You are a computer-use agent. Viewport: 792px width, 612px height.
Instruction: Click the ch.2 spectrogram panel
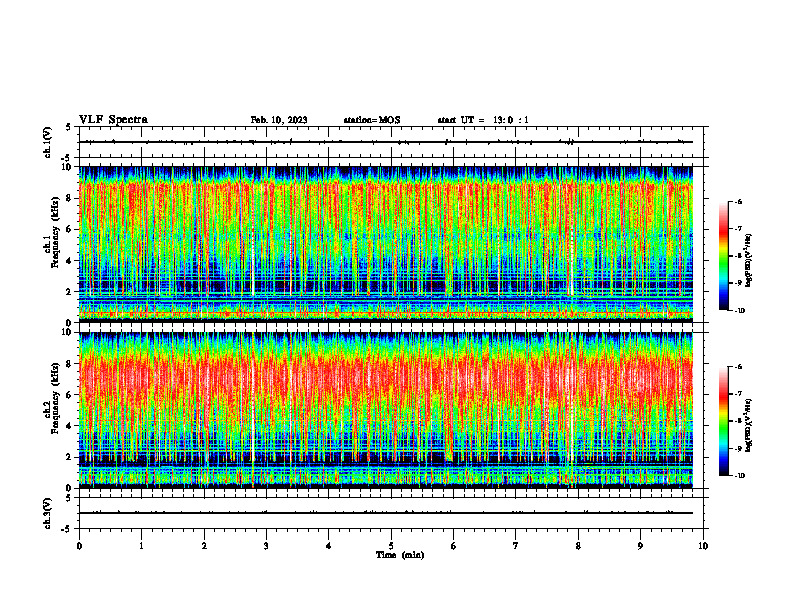[x=386, y=410]
